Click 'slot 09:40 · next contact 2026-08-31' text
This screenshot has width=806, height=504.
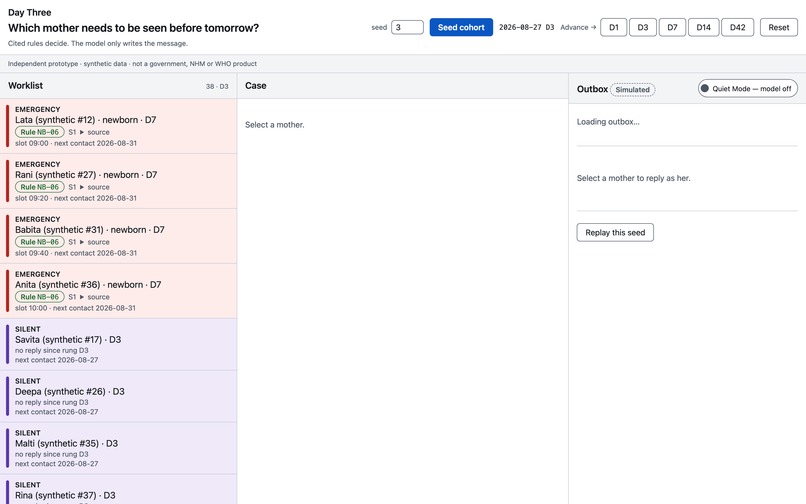(76, 254)
